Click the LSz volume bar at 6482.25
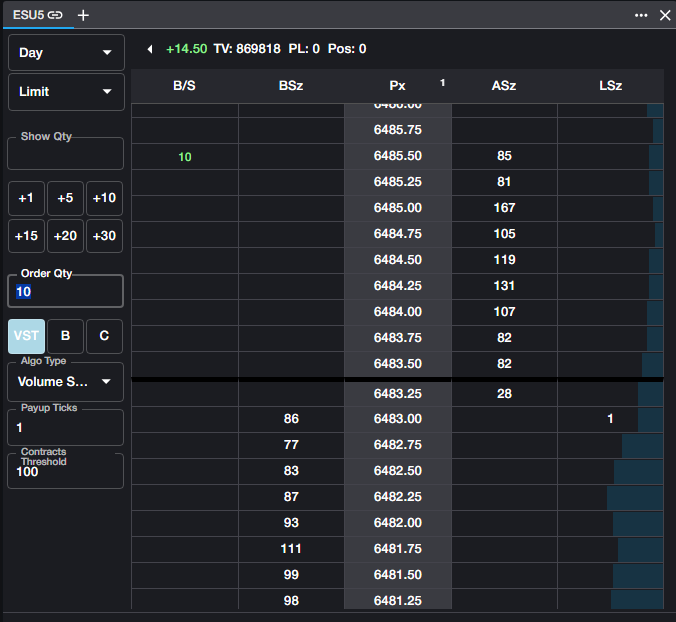676x622 pixels. (634, 497)
